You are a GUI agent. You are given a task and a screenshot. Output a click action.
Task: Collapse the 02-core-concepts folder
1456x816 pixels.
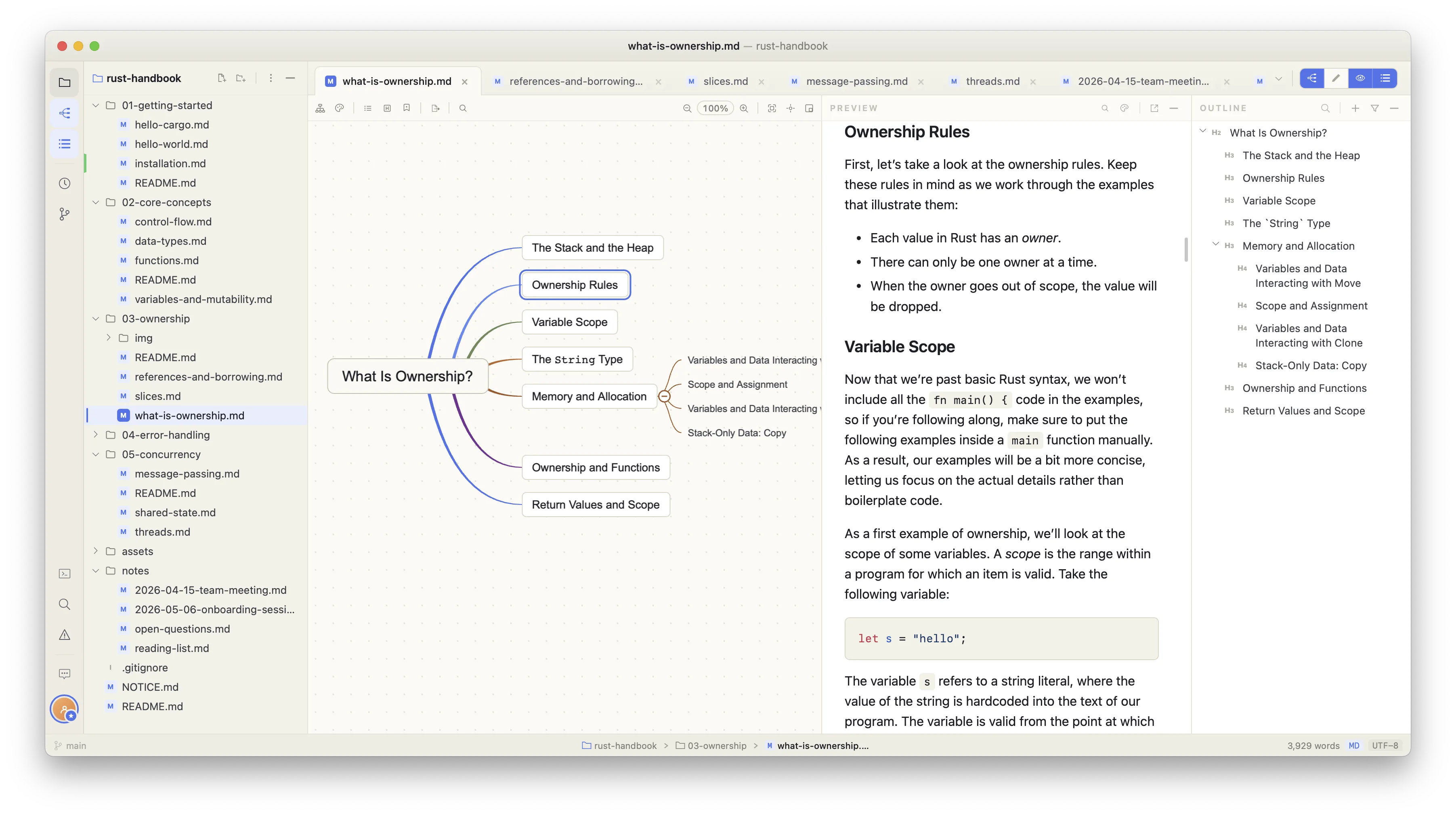[x=96, y=202]
